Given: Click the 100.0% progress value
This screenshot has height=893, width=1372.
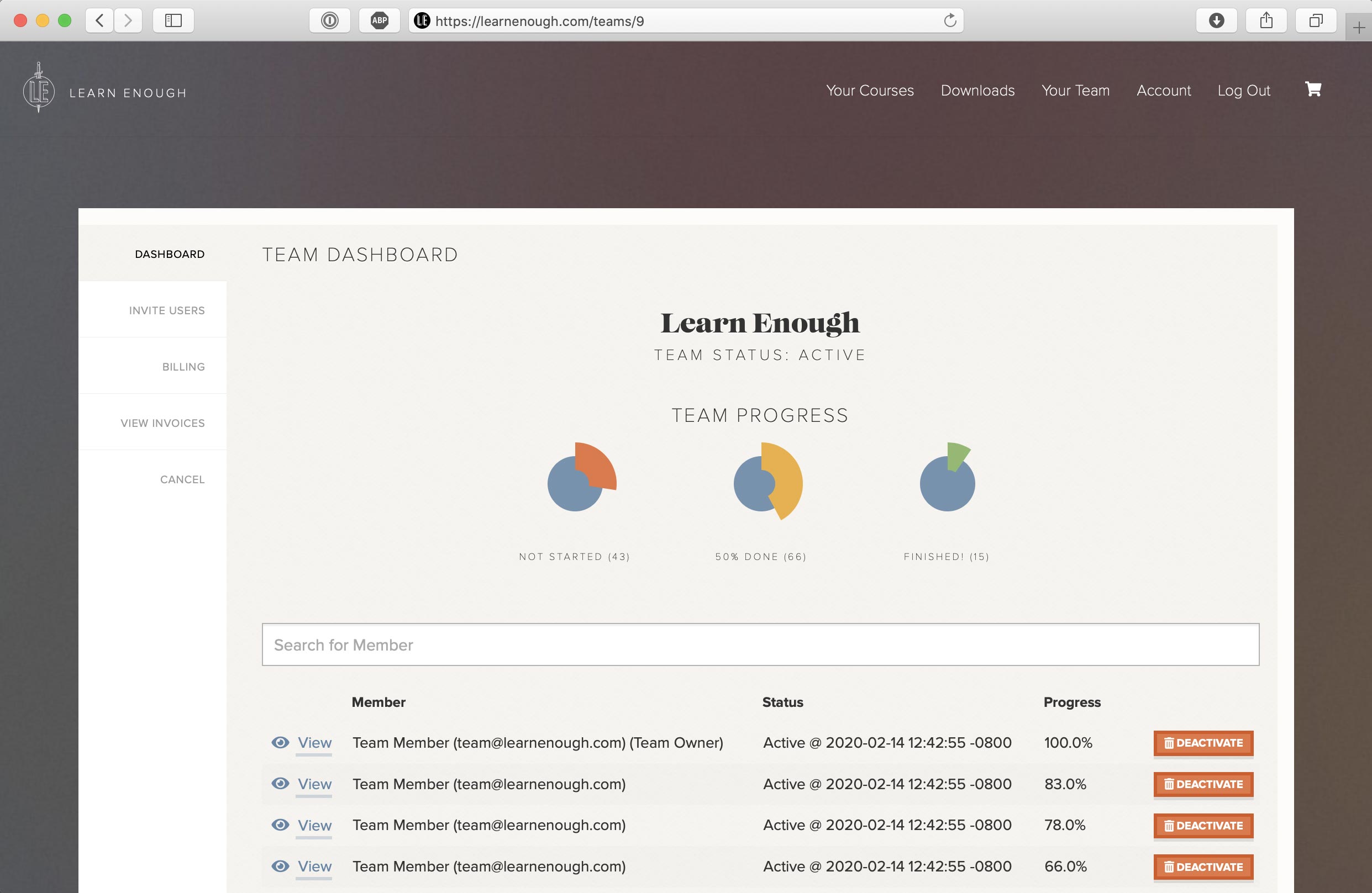Looking at the screenshot, I should click(x=1068, y=743).
